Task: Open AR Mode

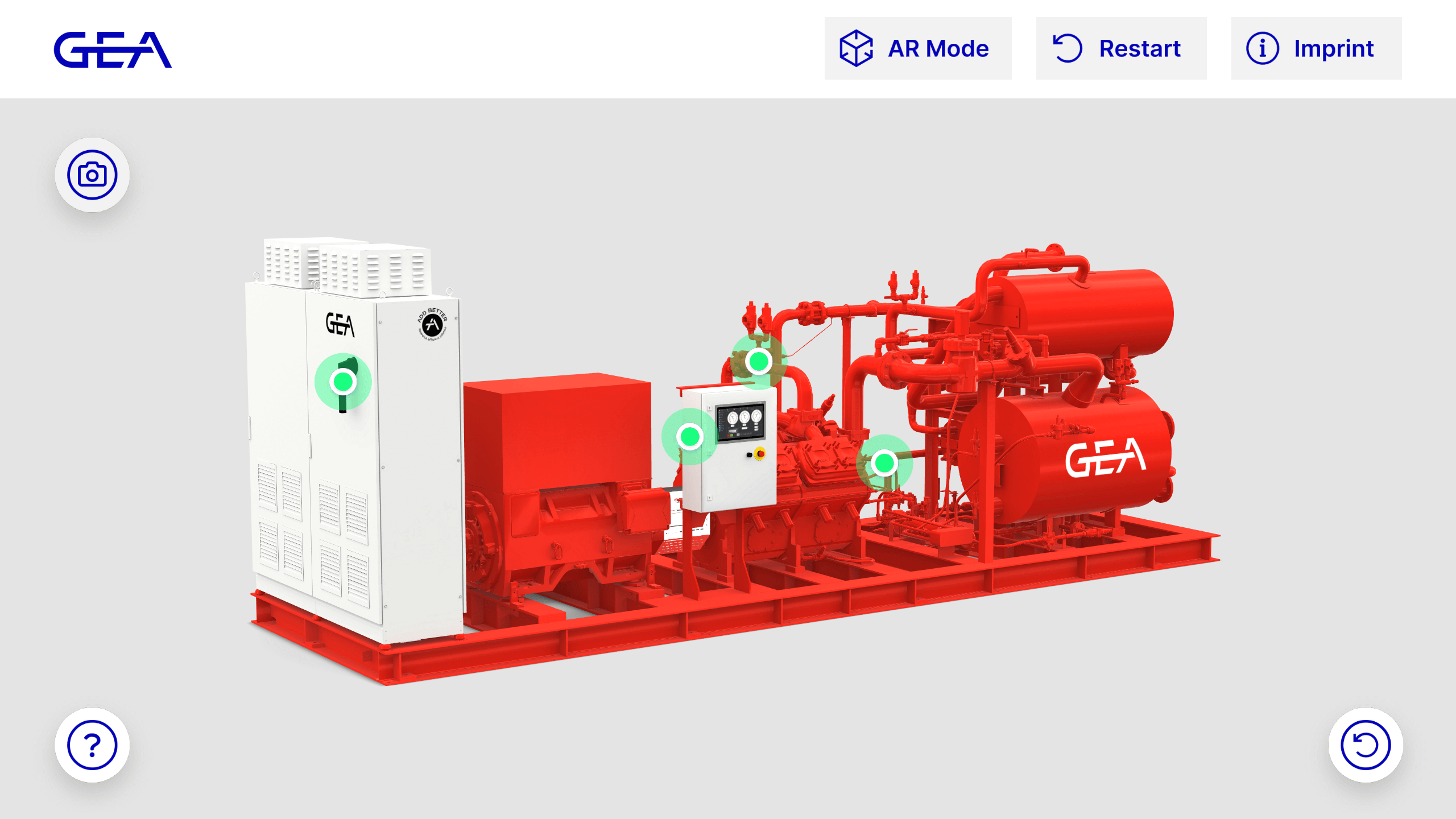Action: click(x=917, y=48)
